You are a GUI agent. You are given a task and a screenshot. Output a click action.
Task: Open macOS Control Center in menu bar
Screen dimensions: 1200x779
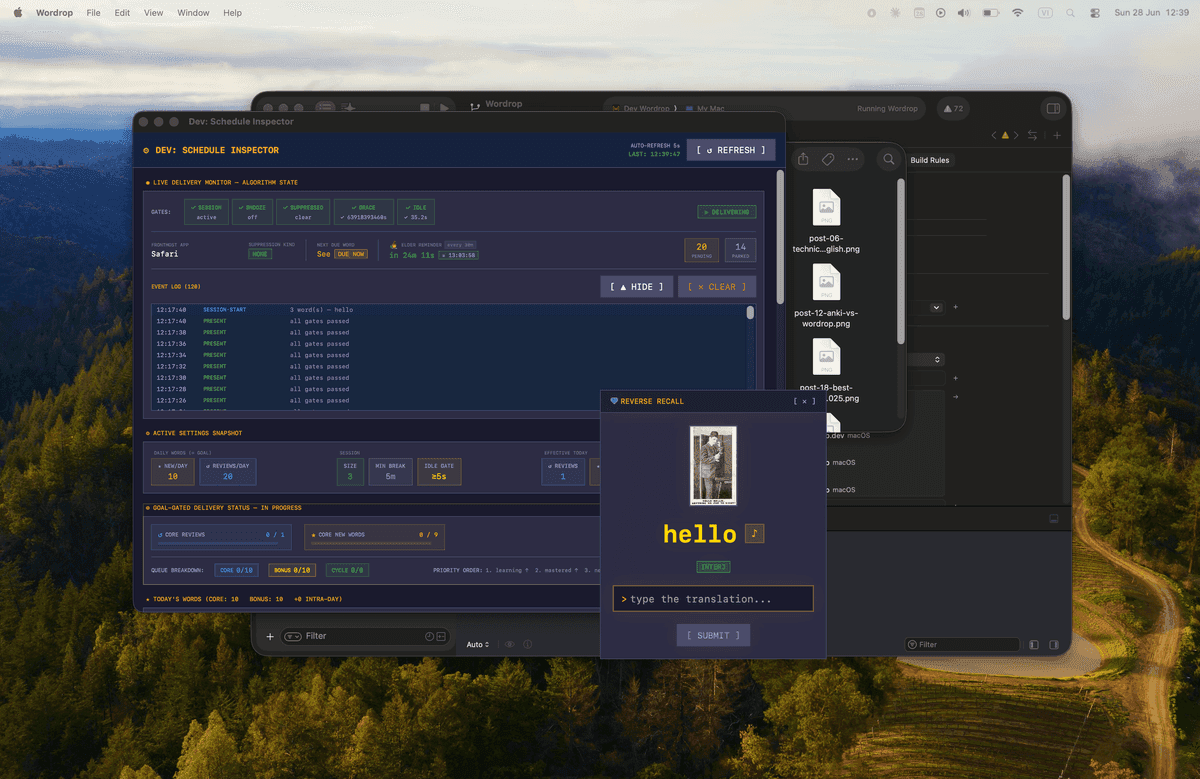click(1095, 13)
